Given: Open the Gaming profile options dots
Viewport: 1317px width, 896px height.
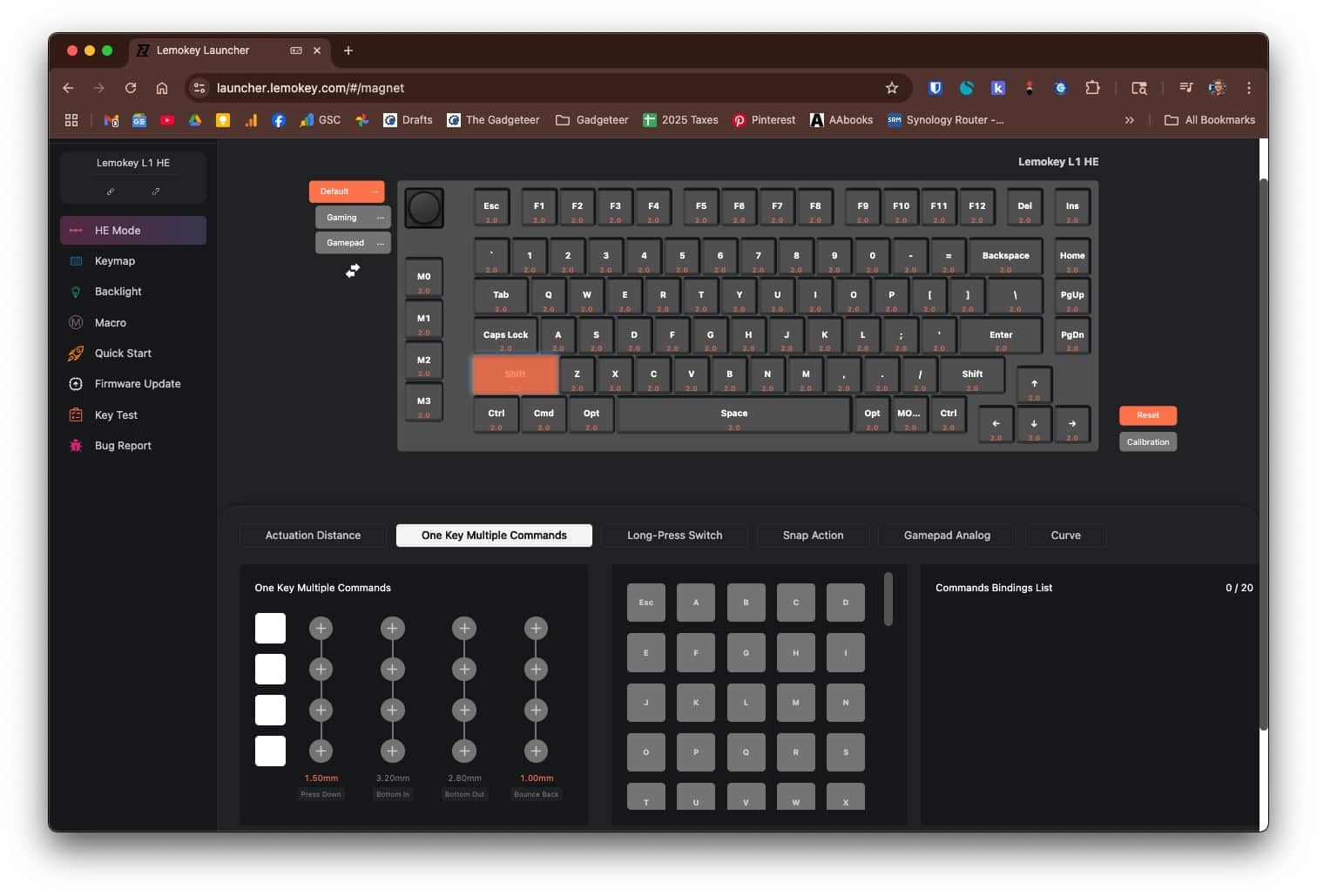Looking at the screenshot, I should [381, 218].
